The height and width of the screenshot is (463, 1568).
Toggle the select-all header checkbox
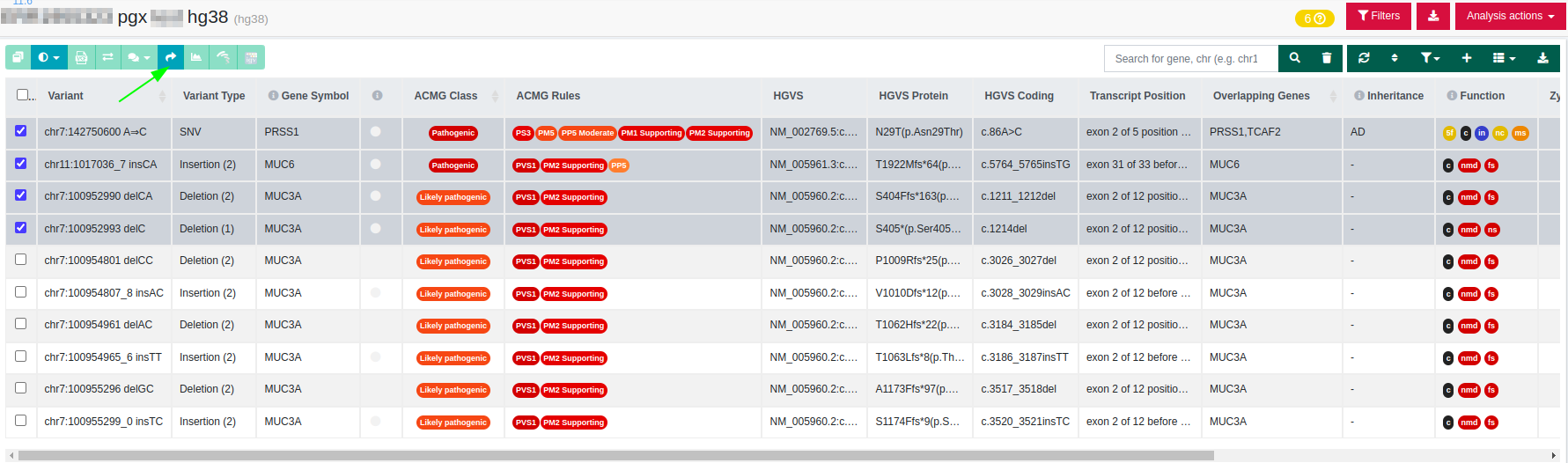coord(23,95)
